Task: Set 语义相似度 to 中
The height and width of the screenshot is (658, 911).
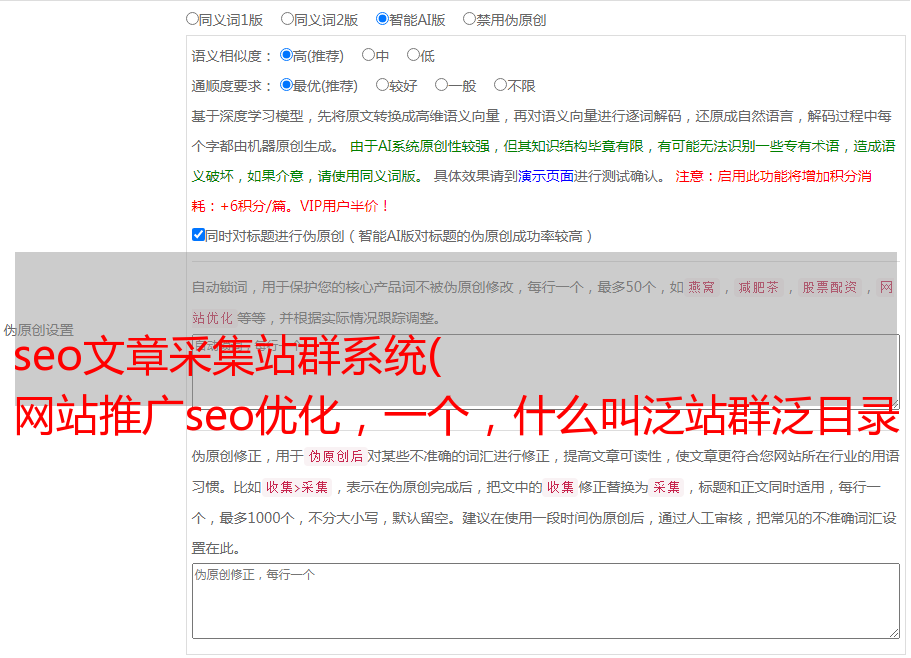Action: [368, 55]
